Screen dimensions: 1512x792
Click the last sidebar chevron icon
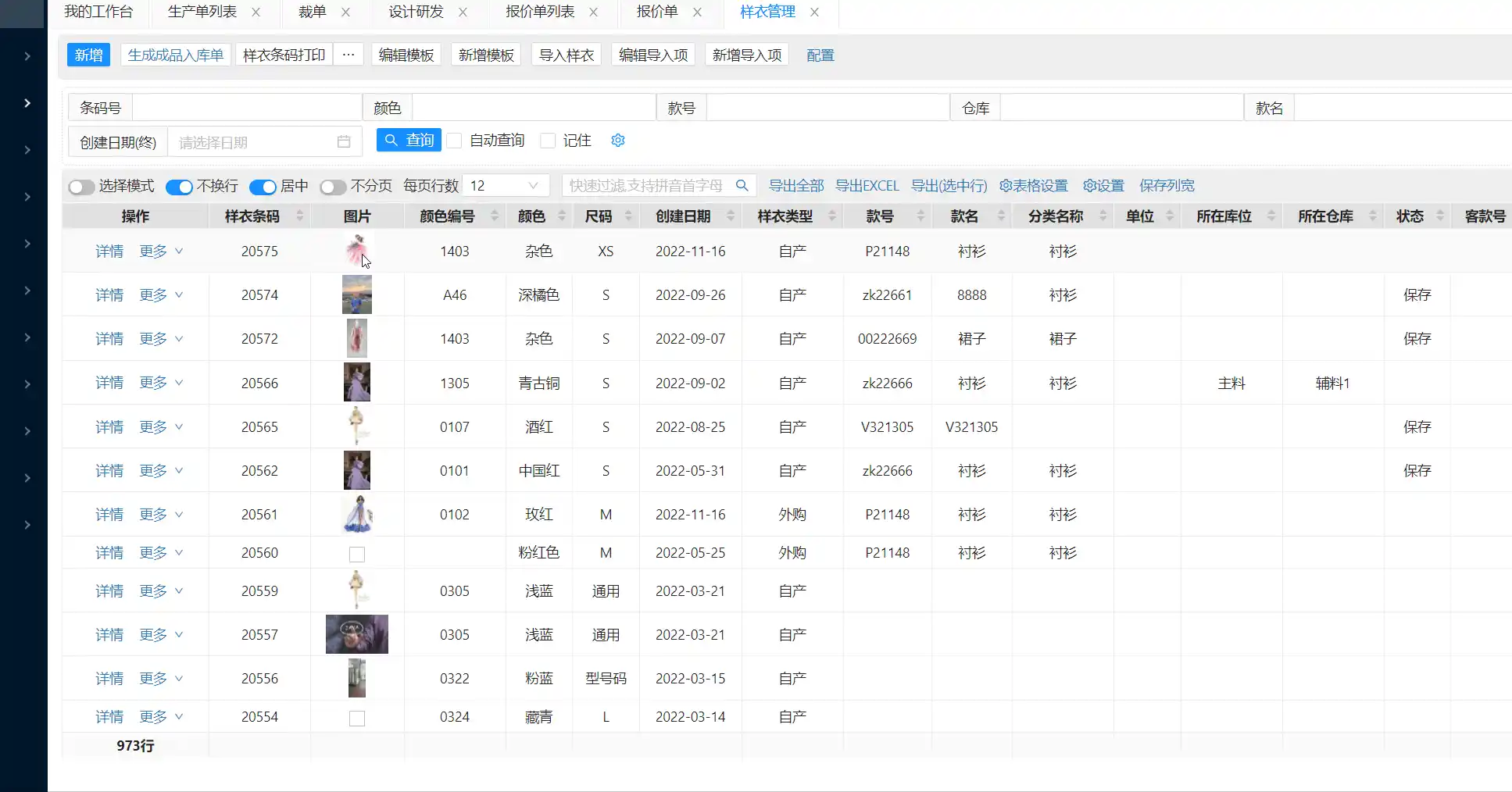[27, 525]
